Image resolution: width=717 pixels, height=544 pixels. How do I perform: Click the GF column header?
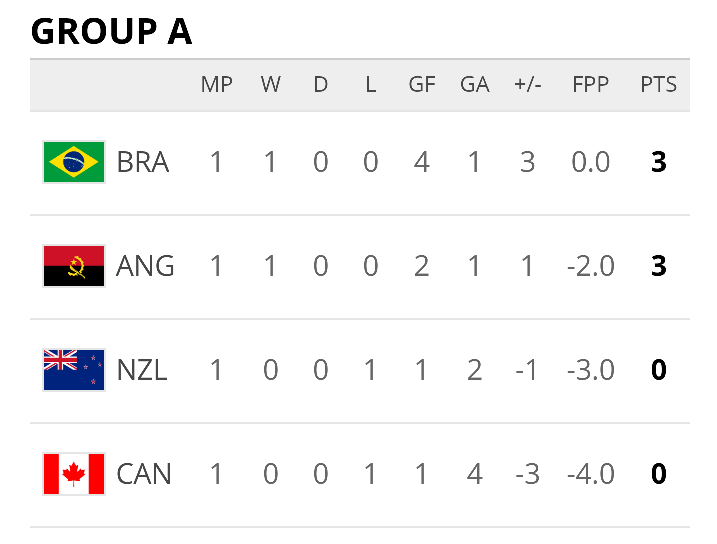[422, 85]
